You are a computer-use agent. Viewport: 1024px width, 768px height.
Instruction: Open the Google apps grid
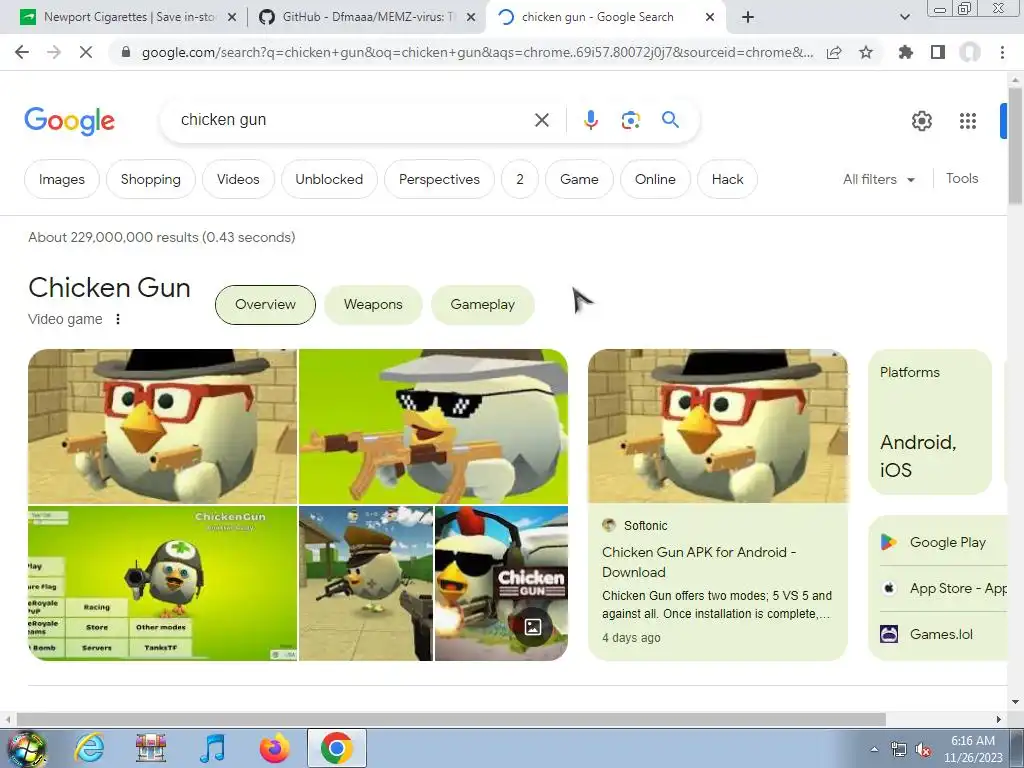pyautogui.click(x=968, y=121)
